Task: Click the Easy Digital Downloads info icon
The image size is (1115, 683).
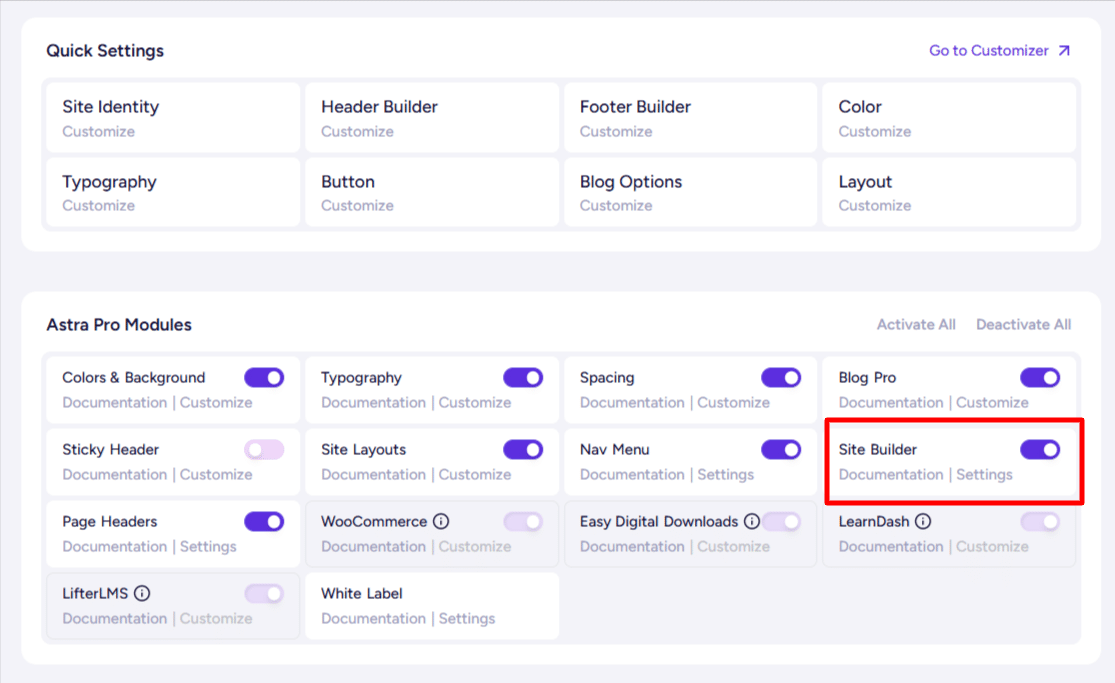Action: point(752,521)
